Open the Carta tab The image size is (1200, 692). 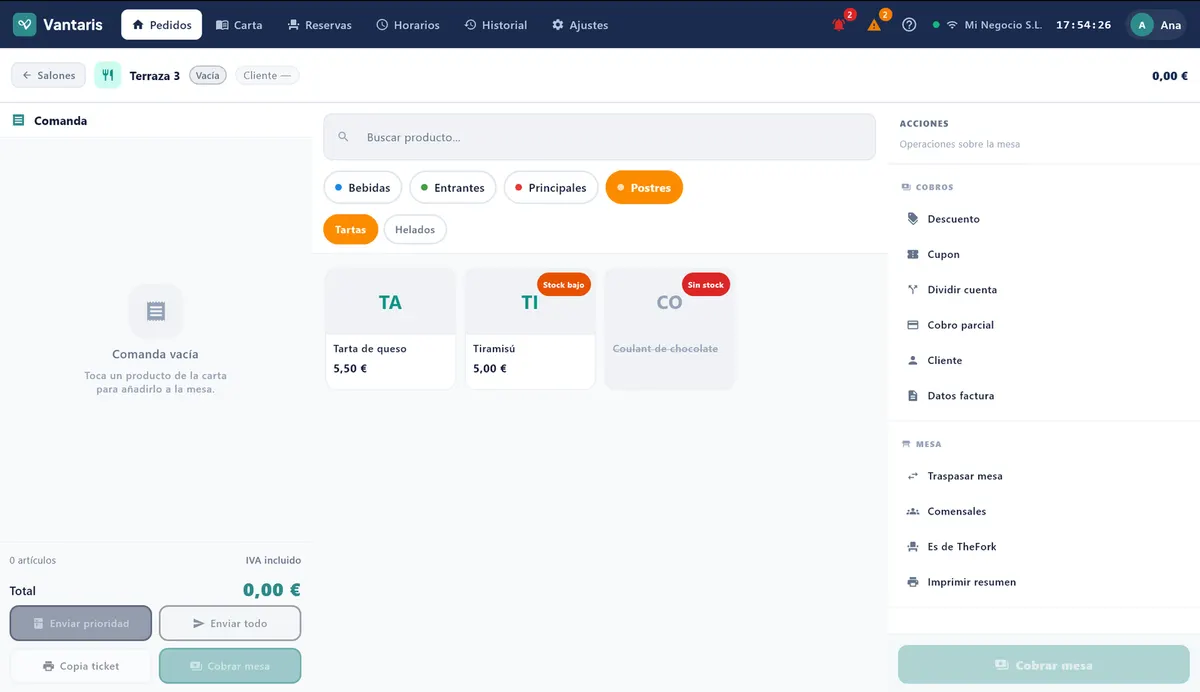pyautogui.click(x=239, y=25)
